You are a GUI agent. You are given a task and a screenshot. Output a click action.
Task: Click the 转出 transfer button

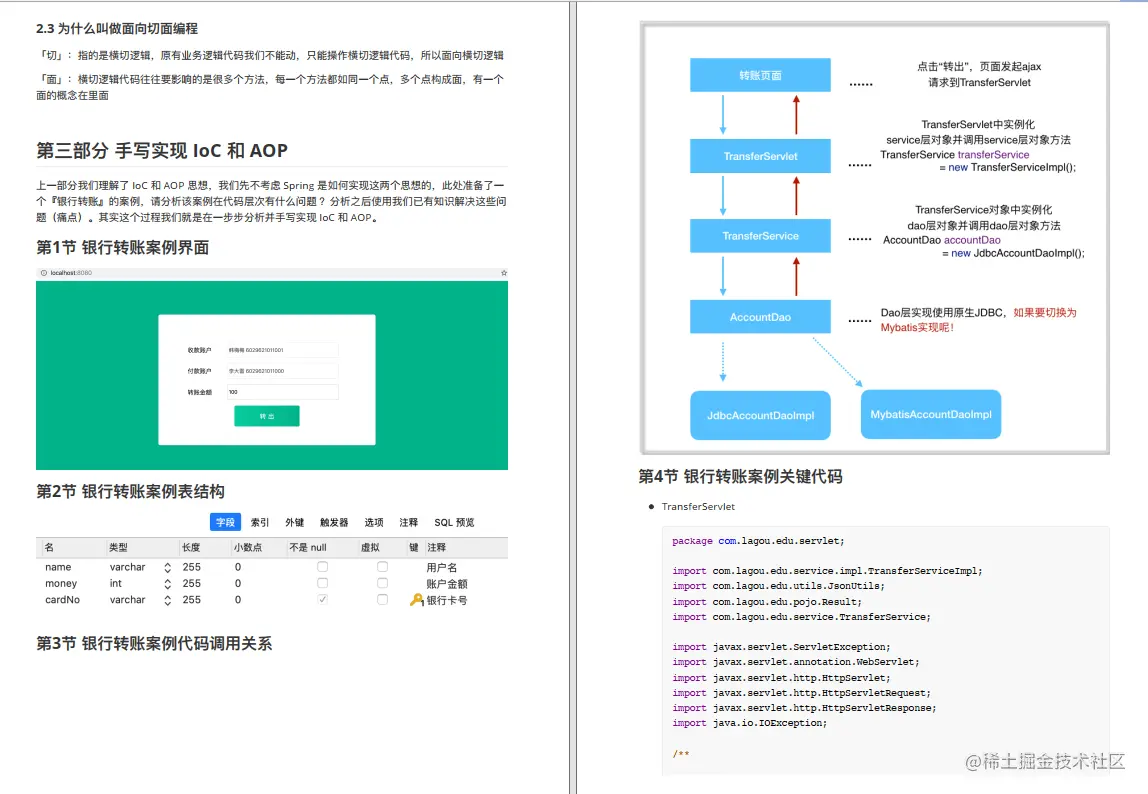coord(266,416)
